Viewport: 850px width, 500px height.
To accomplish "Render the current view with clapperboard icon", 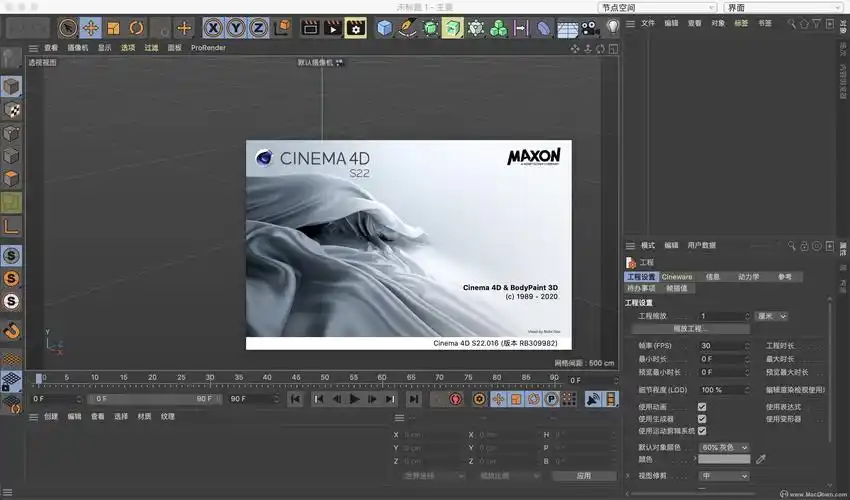I will tap(310, 28).
